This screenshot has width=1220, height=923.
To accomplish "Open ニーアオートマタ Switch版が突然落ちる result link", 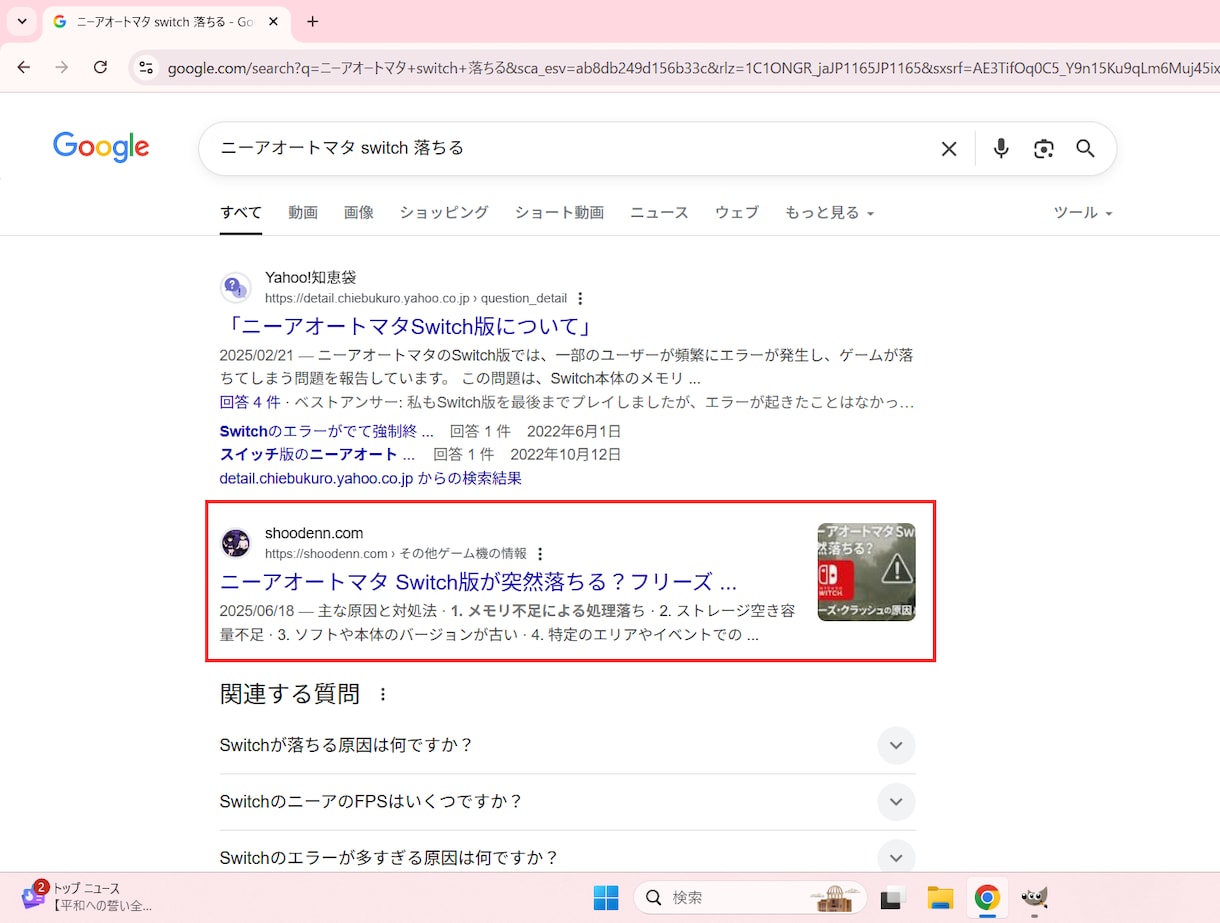I will tap(478, 582).
